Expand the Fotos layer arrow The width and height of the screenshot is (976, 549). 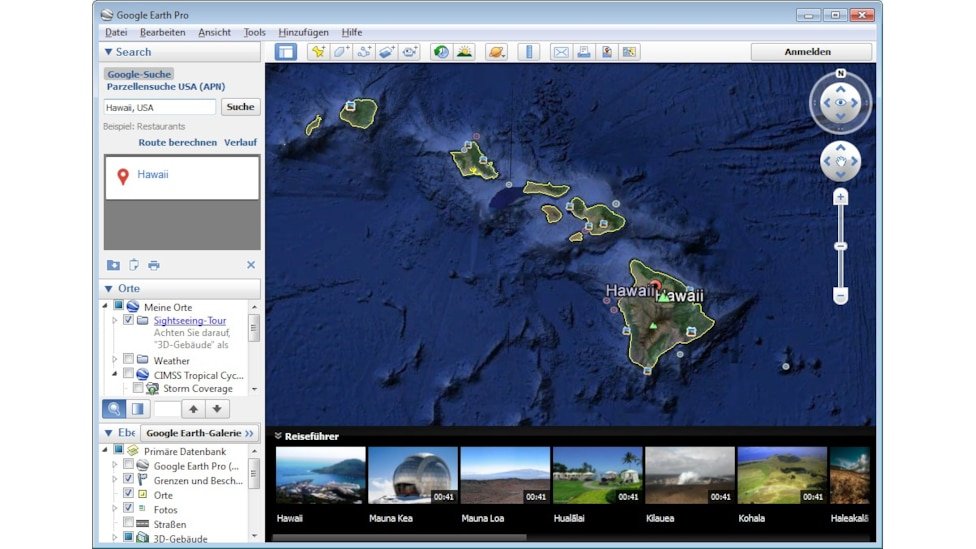(x=115, y=509)
